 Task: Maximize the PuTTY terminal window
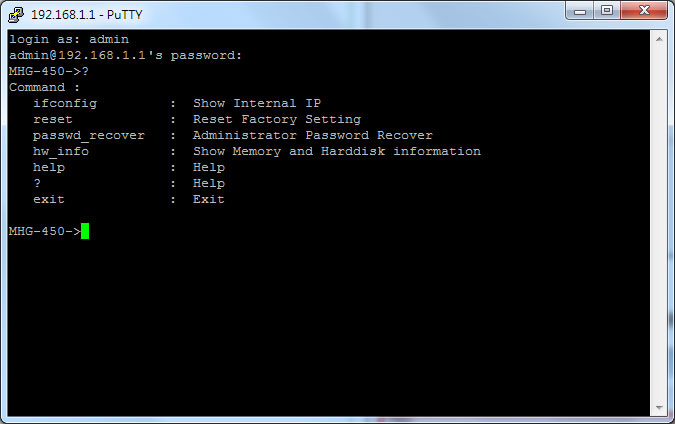(x=607, y=11)
